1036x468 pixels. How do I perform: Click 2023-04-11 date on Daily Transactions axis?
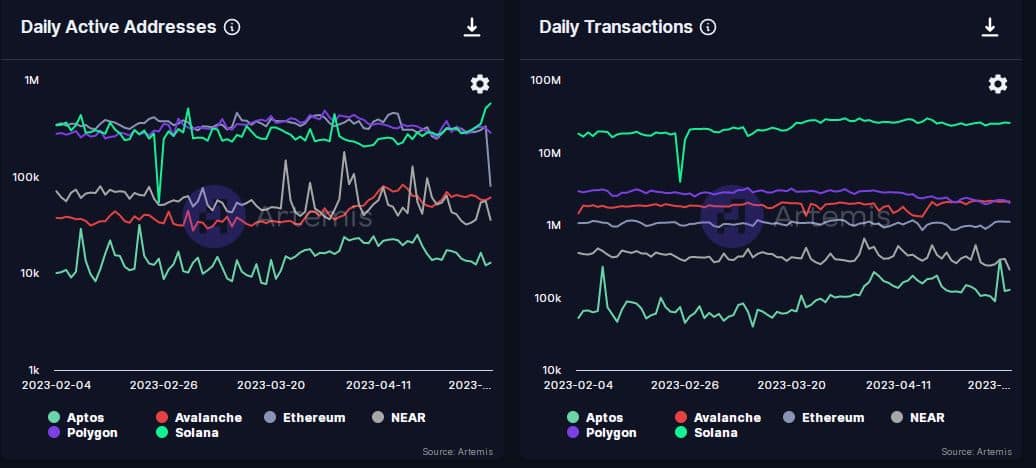pos(898,385)
